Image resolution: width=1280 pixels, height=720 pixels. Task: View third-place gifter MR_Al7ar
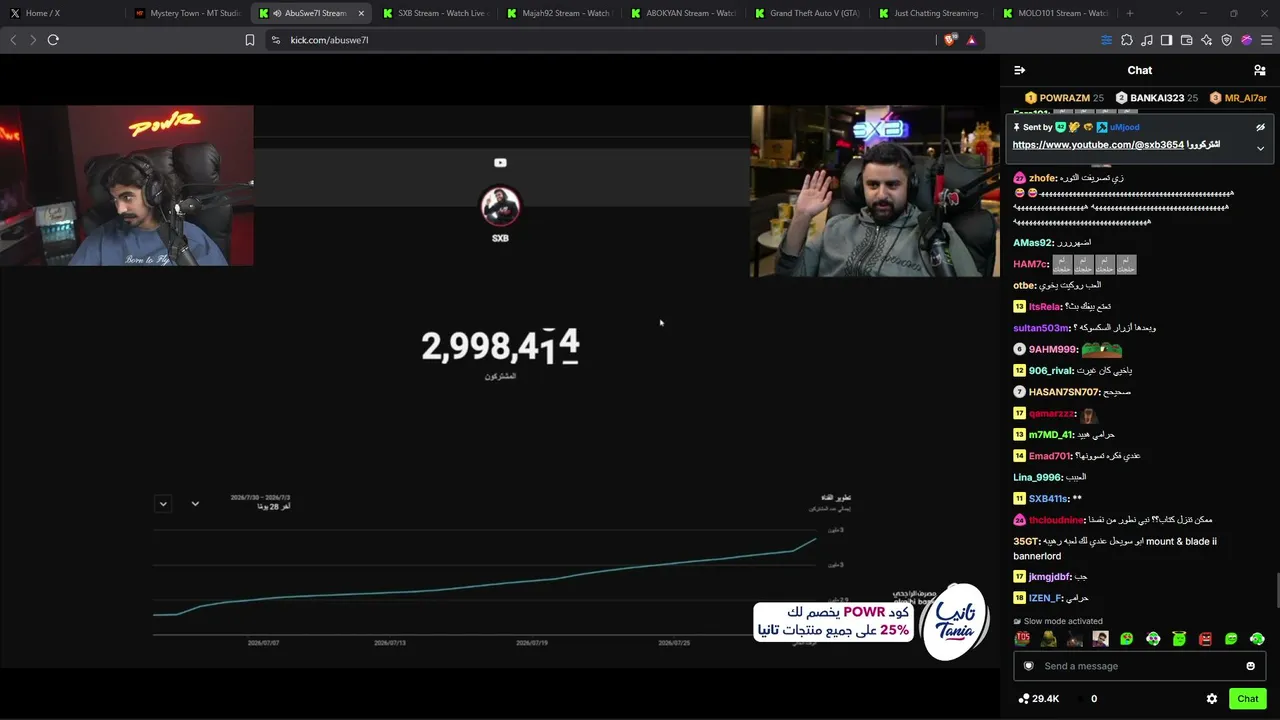click(1238, 98)
